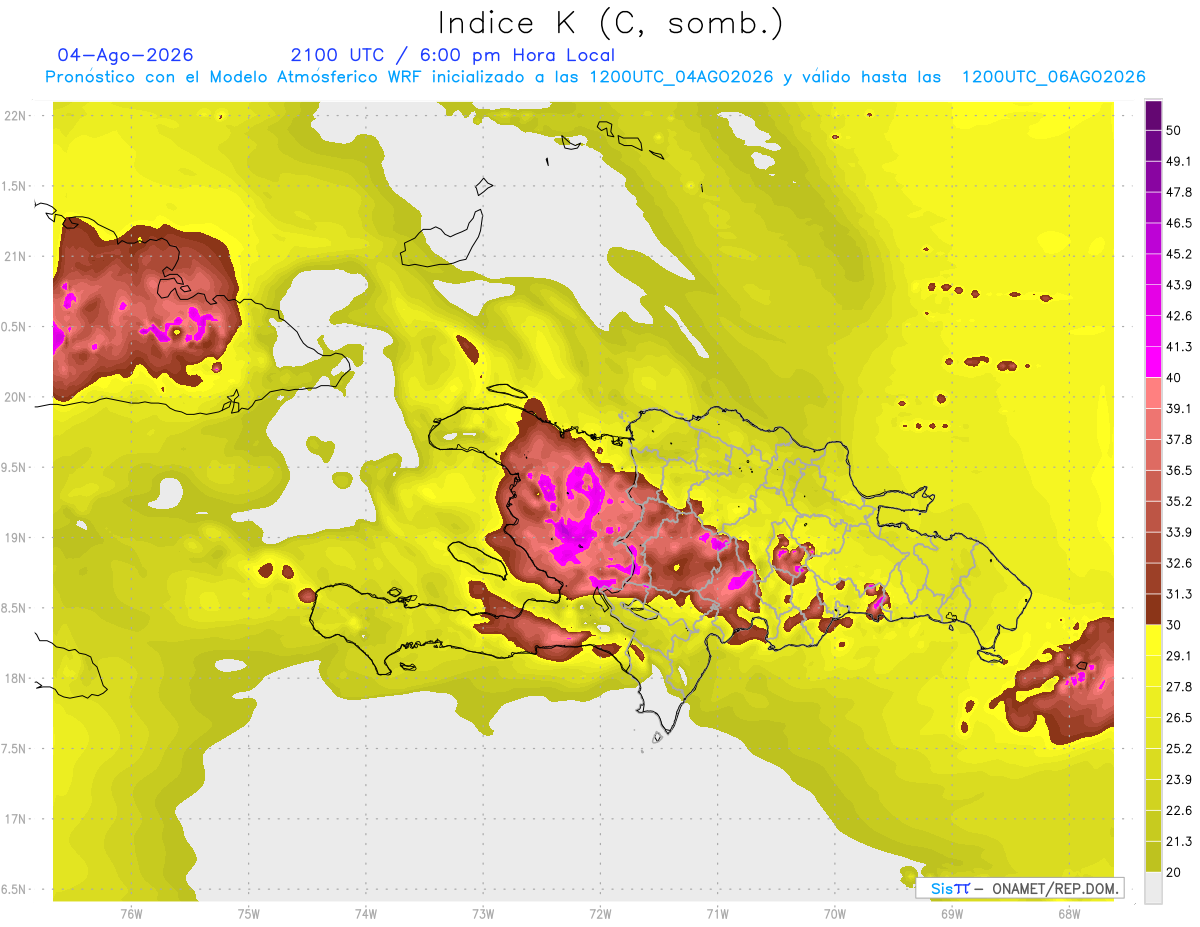Click the latitude axis label "22N"
Image resolution: width=1200 pixels, height=927 pixels.
[x=16, y=116]
